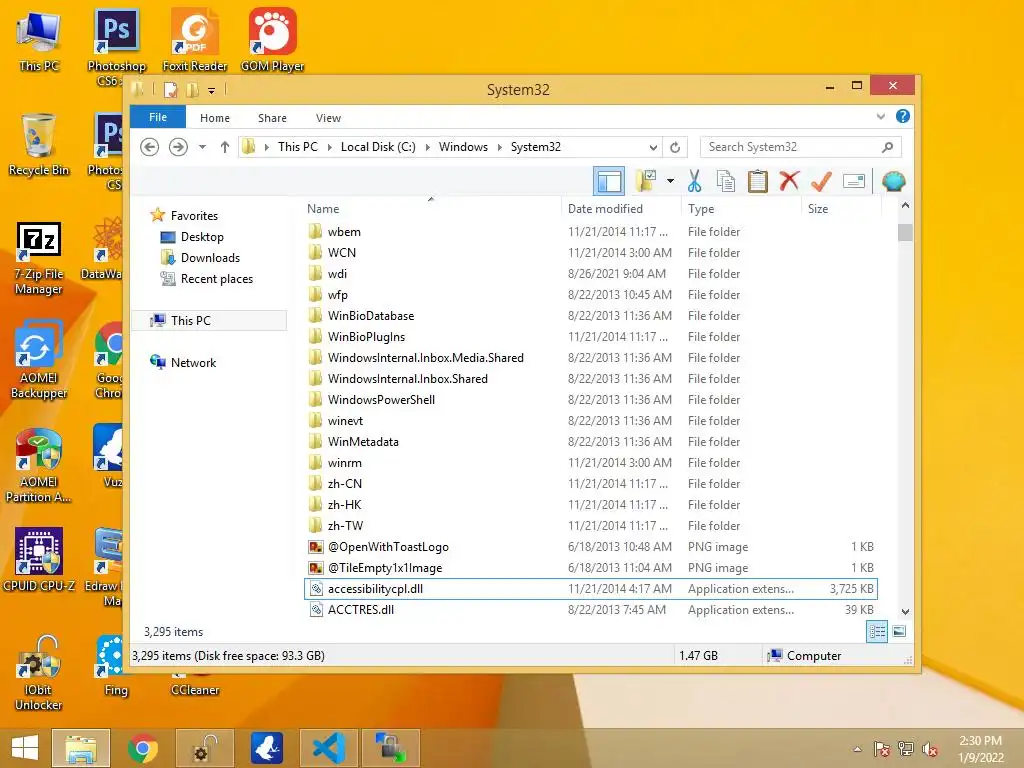Click Local Disk (C:) breadcrumb

click(378, 147)
